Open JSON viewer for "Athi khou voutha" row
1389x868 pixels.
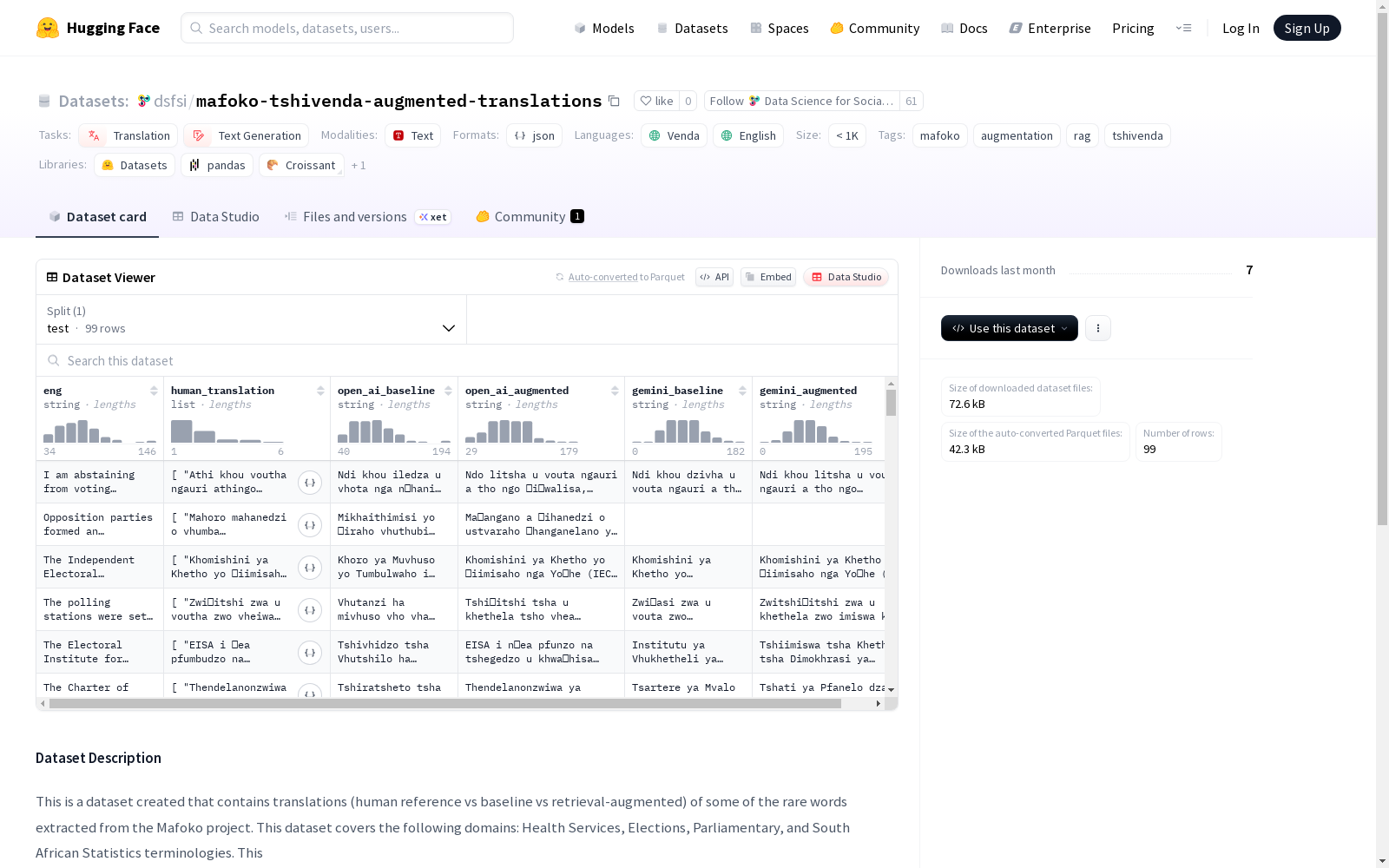310,483
